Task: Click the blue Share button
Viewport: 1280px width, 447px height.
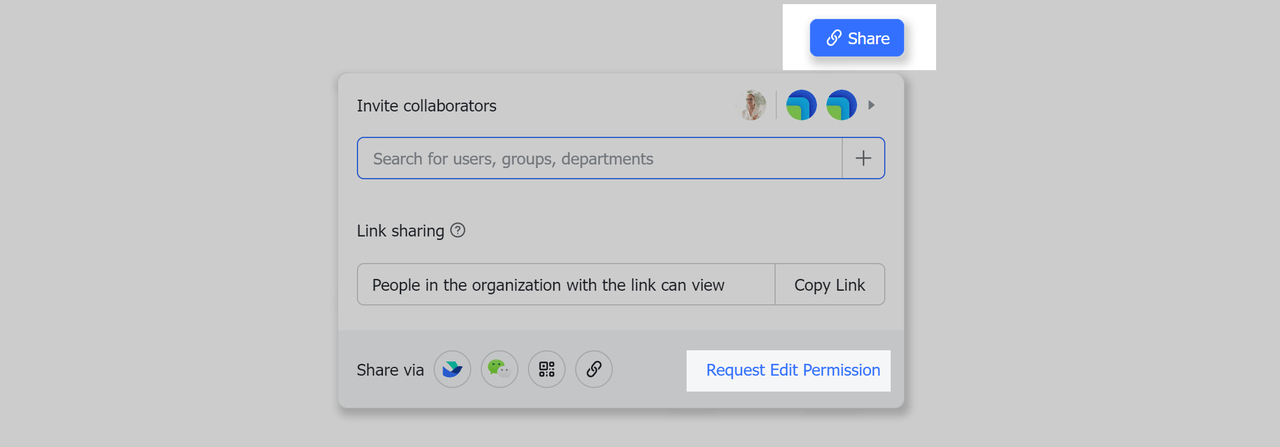Action: click(857, 38)
